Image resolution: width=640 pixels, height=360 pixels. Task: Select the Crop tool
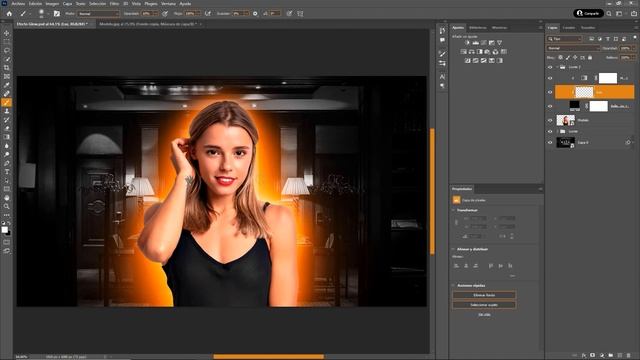click(x=7, y=68)
